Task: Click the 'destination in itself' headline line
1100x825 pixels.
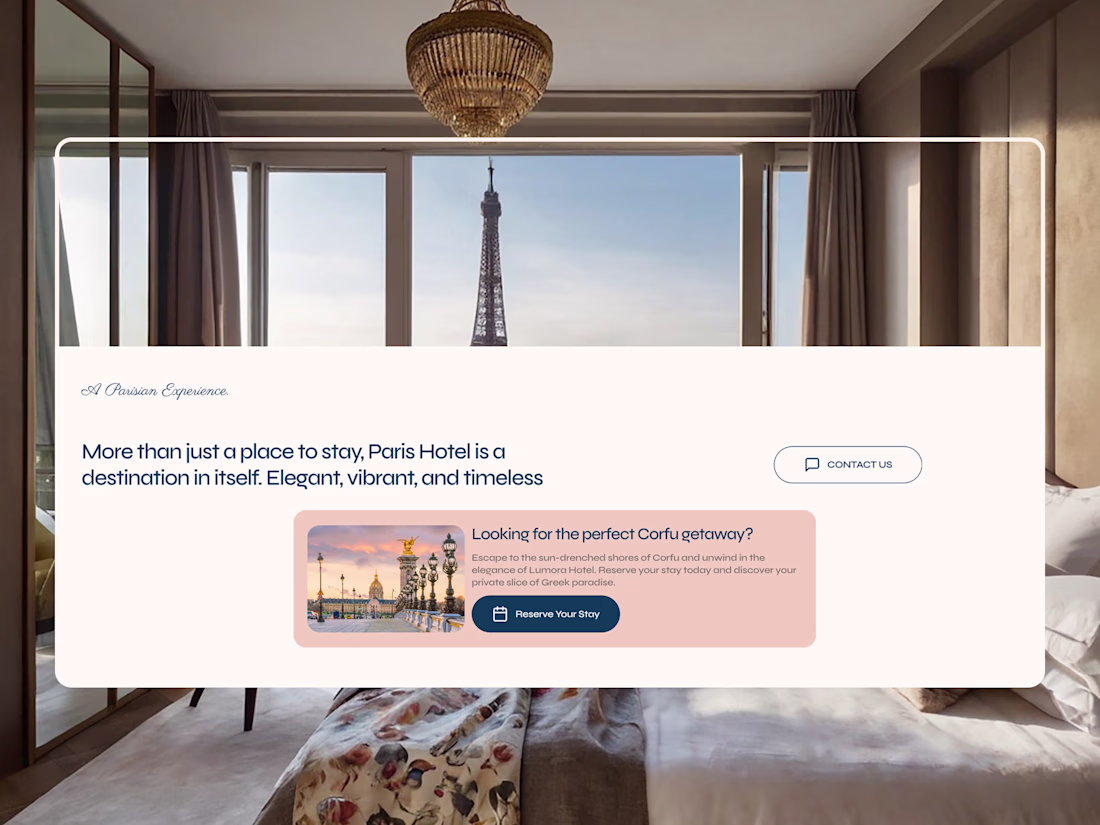Action: click(x=312, y=478)
